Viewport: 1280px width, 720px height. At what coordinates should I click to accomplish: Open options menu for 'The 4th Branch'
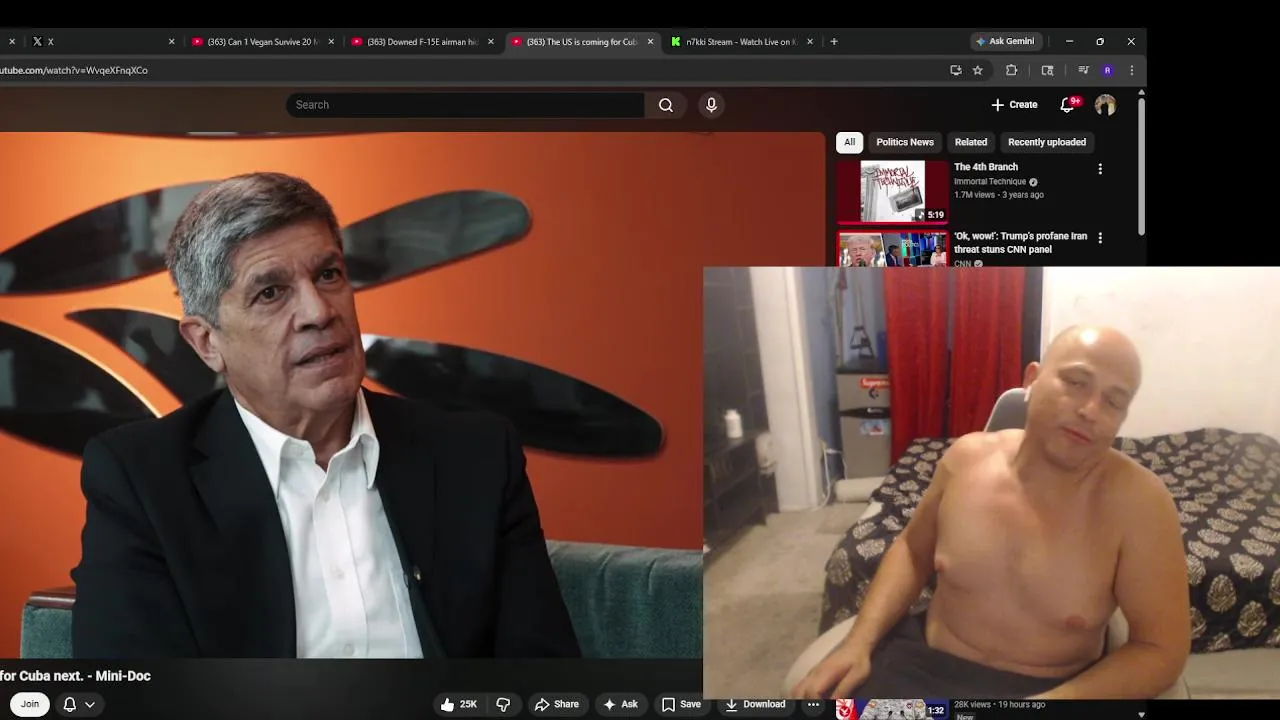point(1100,169)
